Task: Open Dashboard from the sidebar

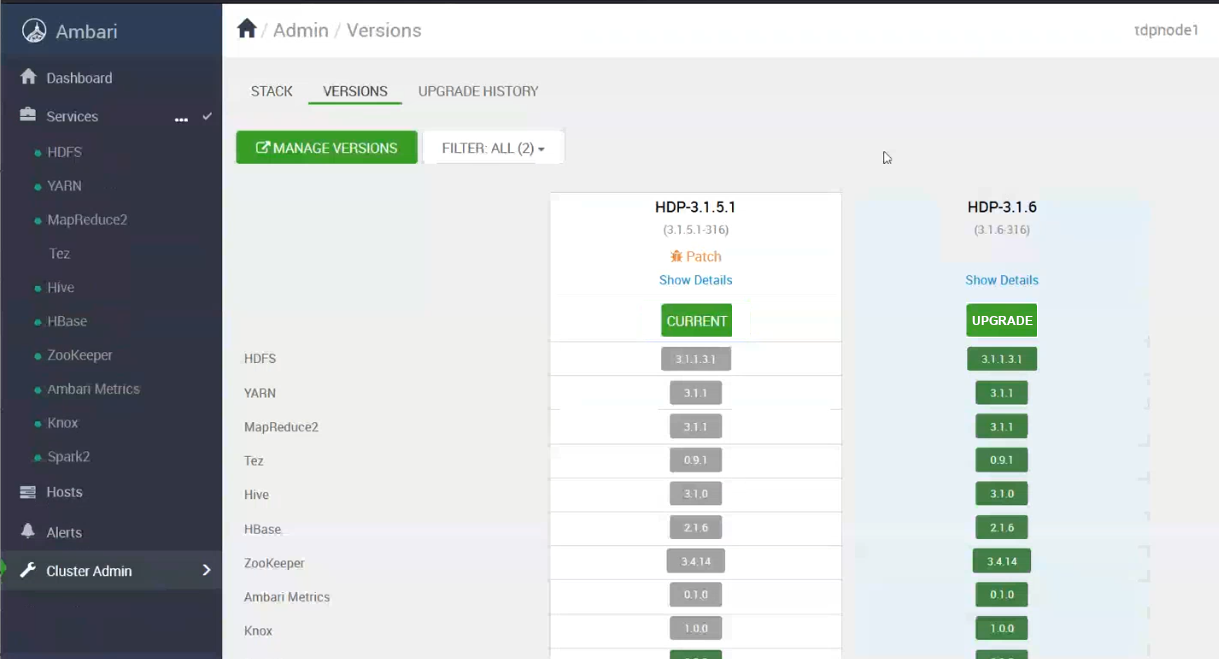Action: (x=79, y=78)
